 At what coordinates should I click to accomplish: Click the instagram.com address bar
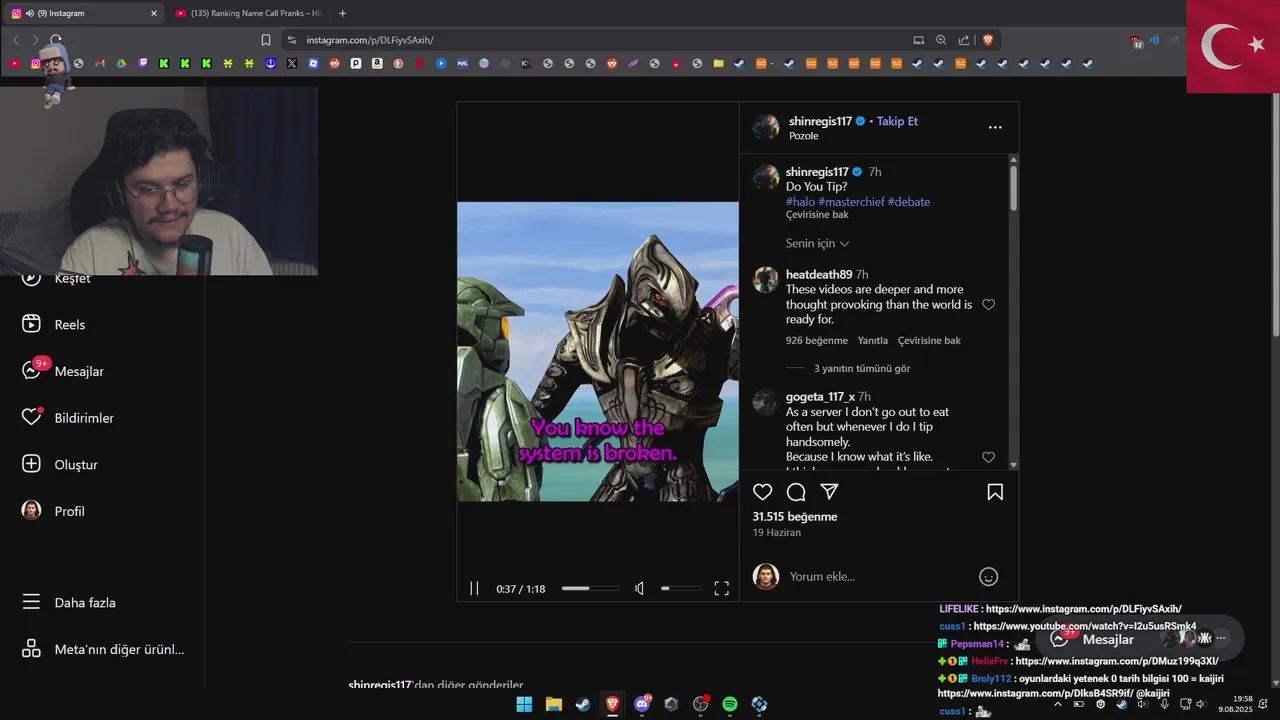tap(595, 40)
